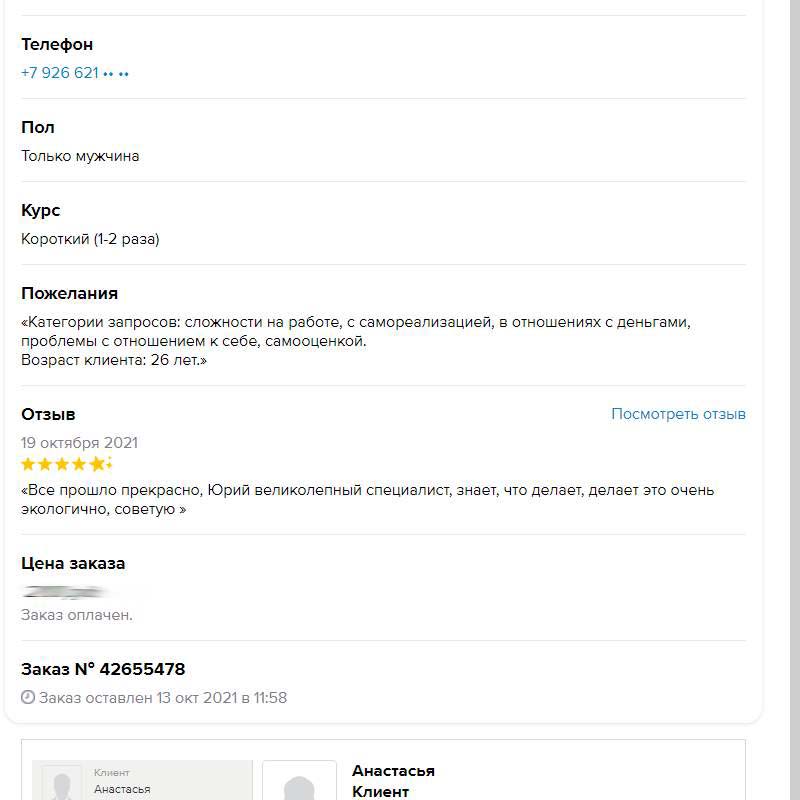
Task: Click the clock icon beside order date
Action: (28, 698)
